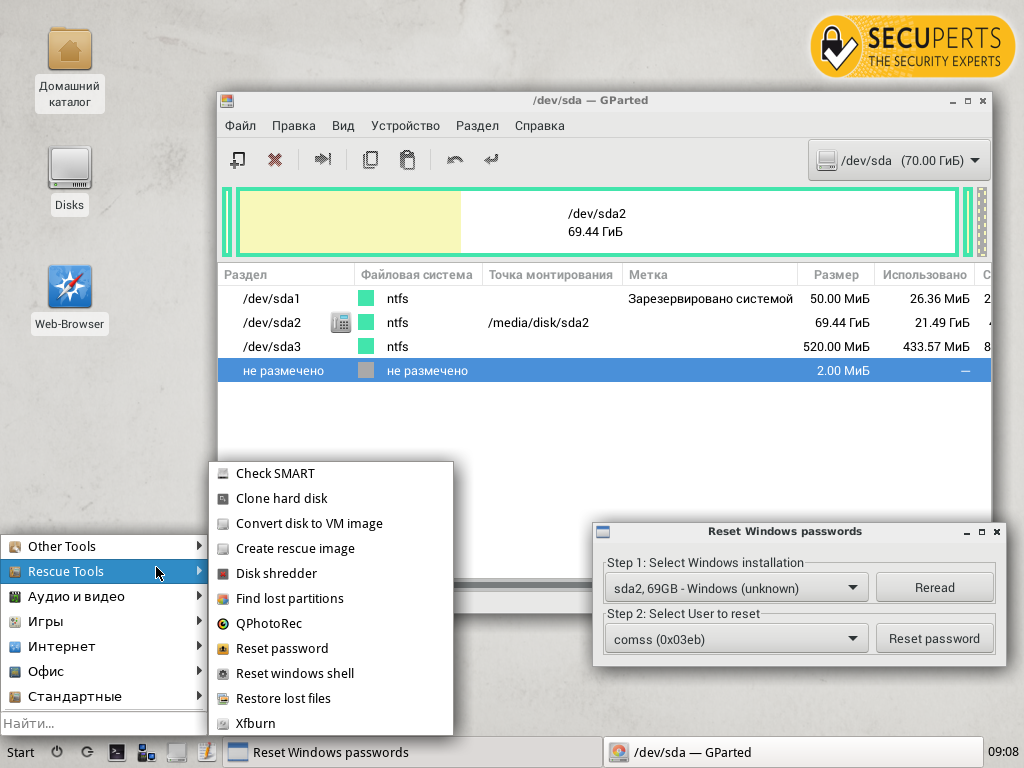
Task: Select Clone hard disk menu entry
Action: coord(331,498)
